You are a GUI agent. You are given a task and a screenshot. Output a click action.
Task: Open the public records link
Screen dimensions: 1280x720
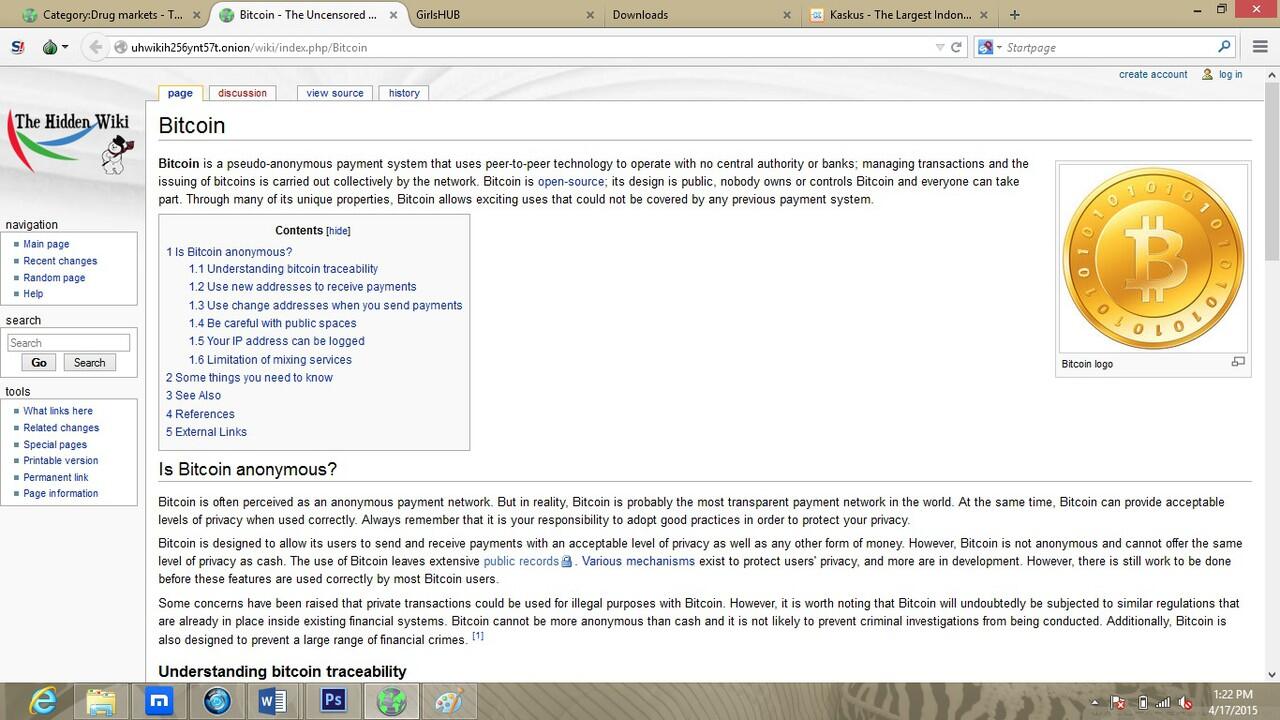pos(521,561)
